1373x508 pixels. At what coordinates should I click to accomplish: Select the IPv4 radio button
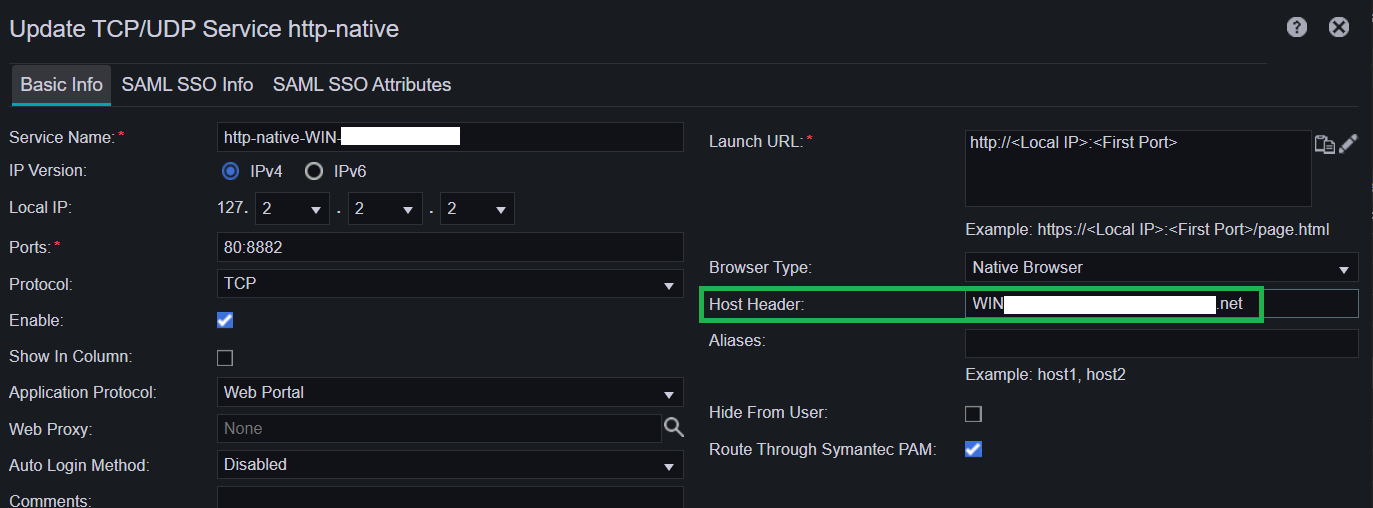pyautogui.click(x=231, y=171)
